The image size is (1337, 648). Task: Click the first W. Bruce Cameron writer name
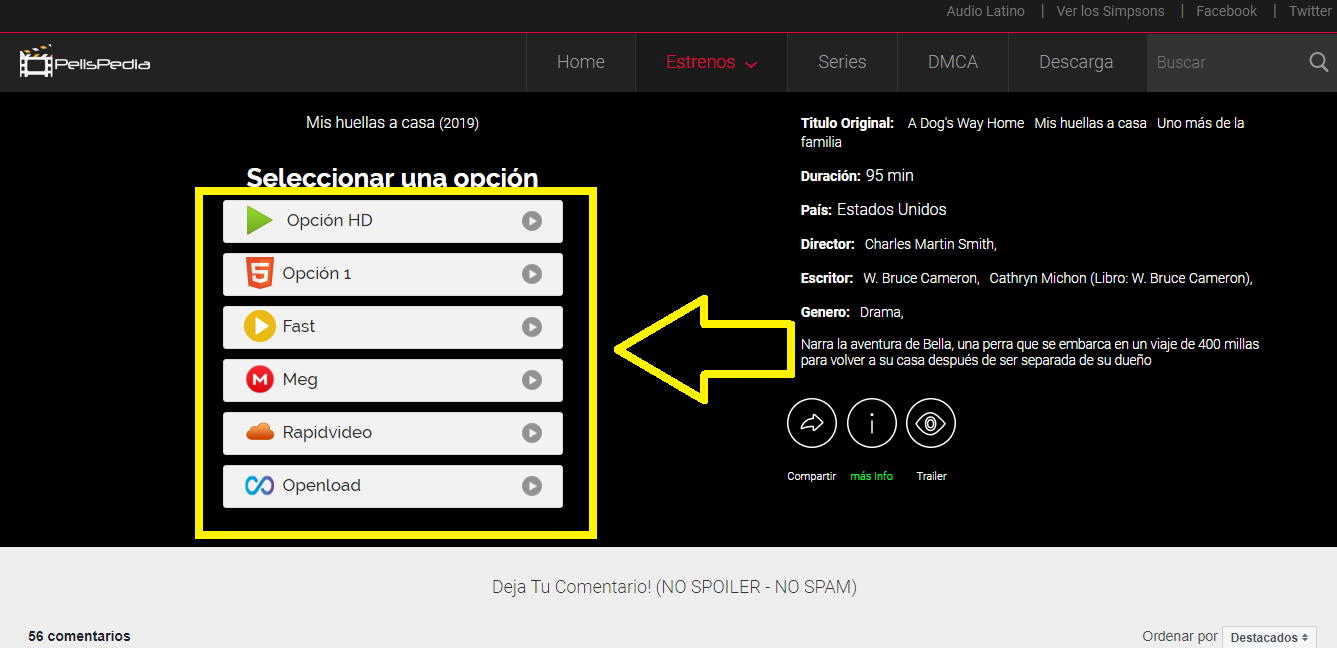pyautogui.click(x=921, y=278)
